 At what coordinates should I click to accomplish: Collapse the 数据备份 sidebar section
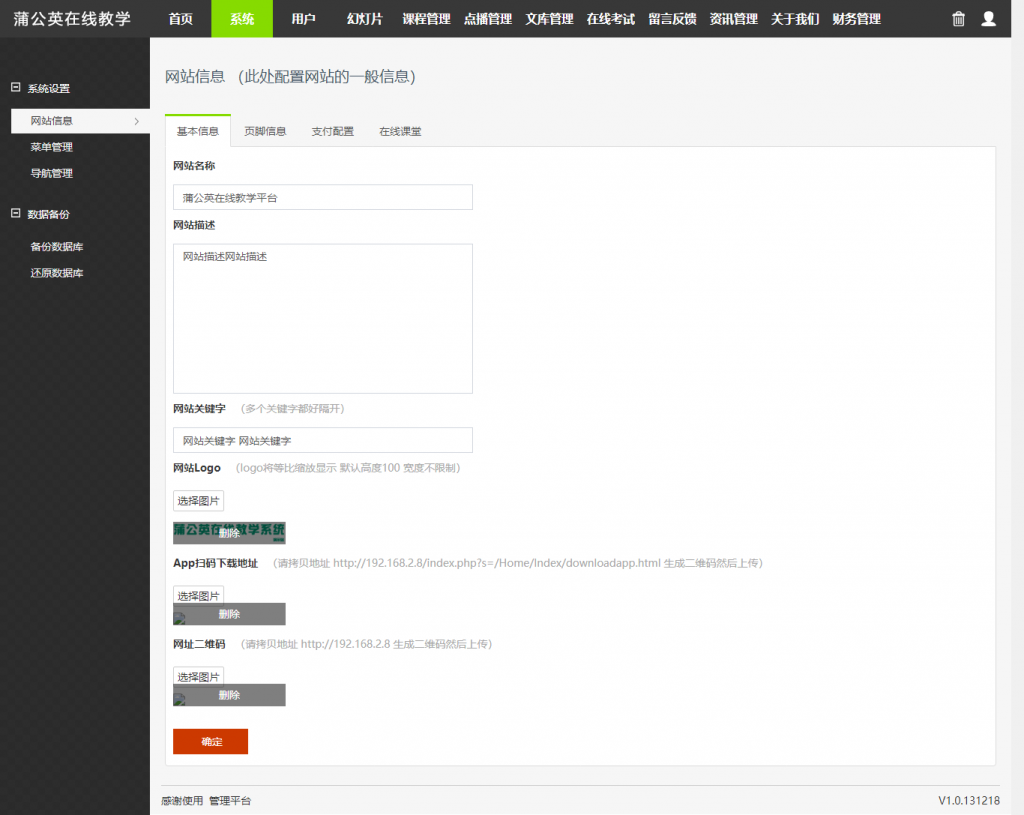(x=15, y=213)
